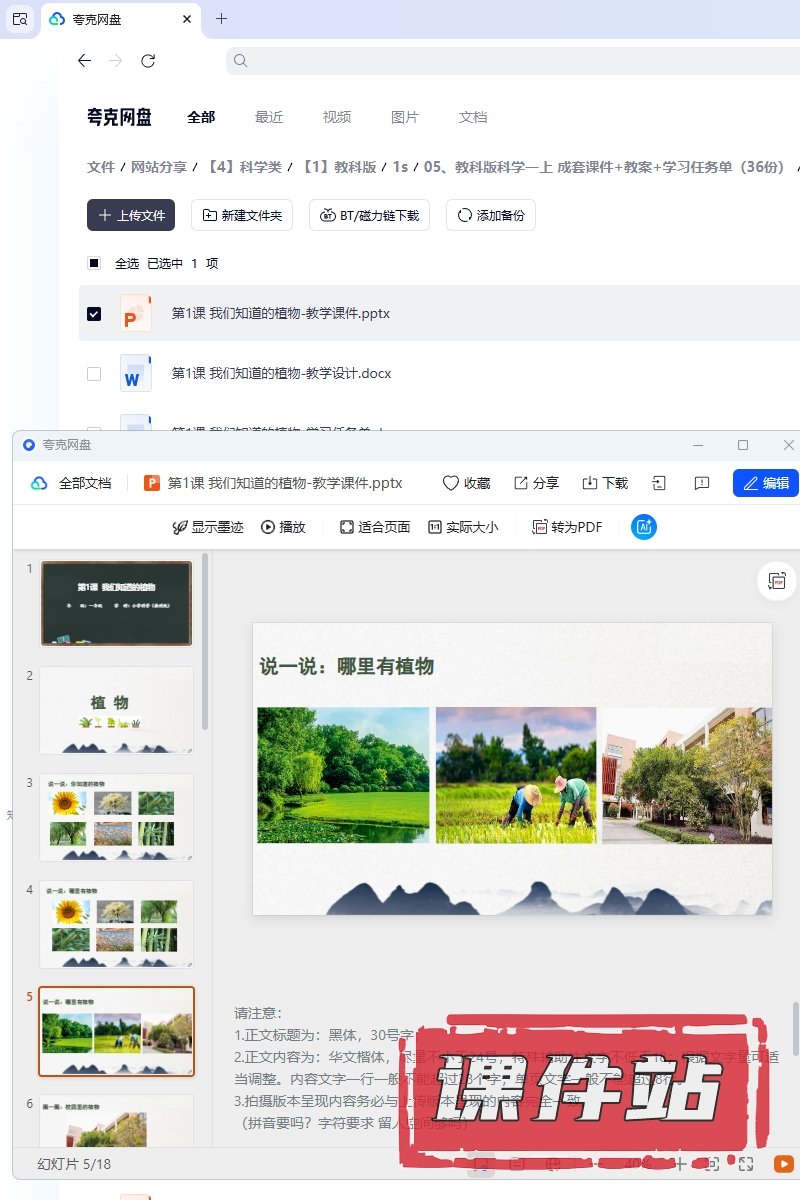Click the floating PDF export icon

tap(777, 581)
